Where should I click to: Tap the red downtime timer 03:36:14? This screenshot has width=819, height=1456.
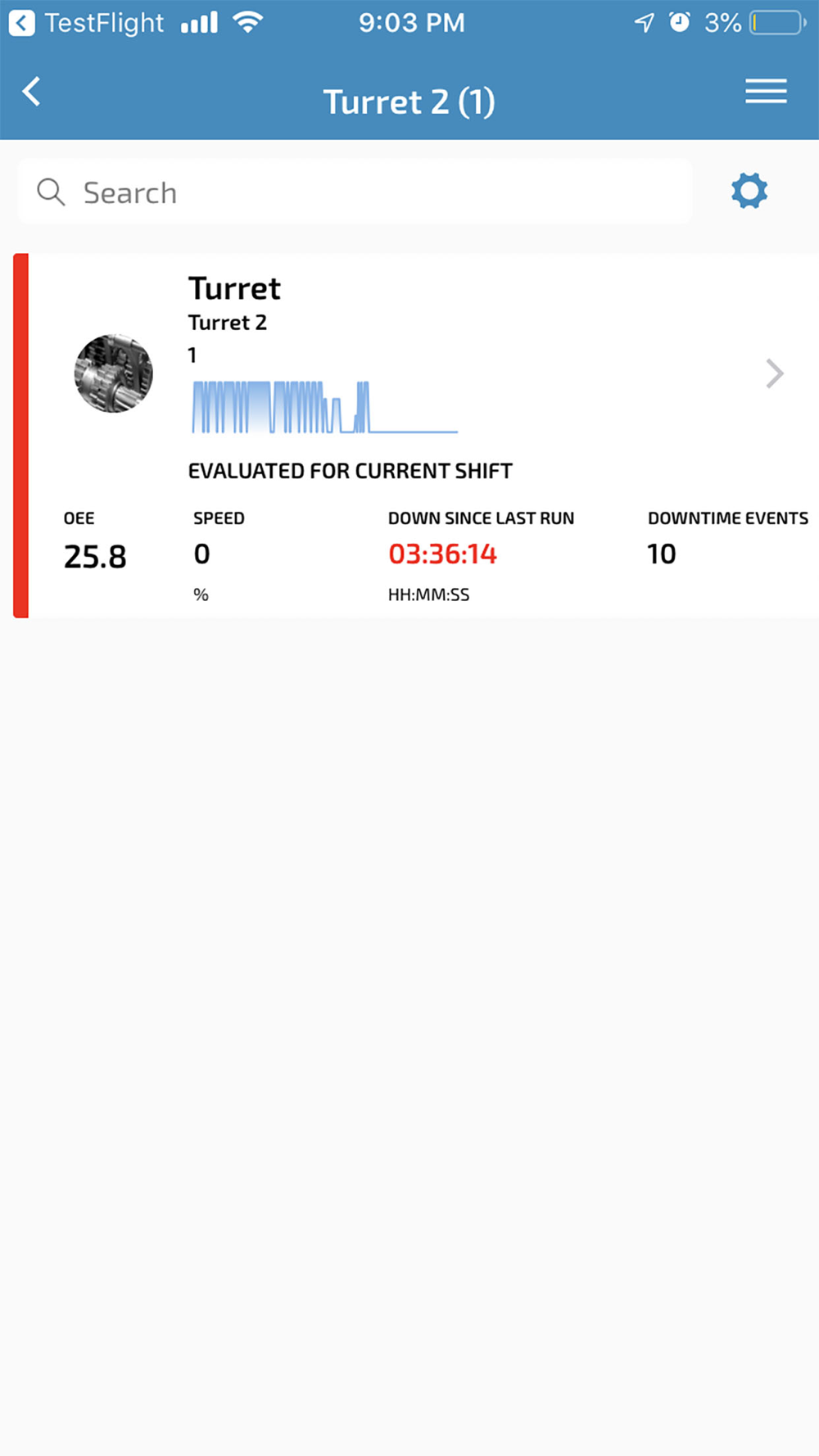[x=442, y=554]
